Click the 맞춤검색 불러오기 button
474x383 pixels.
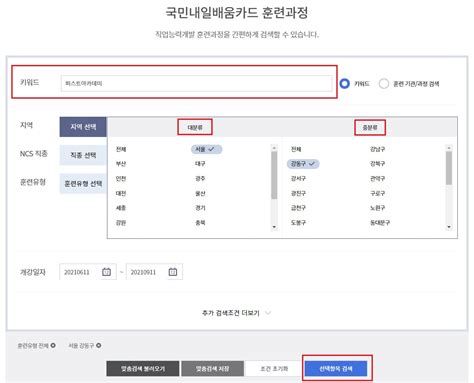(x=143, y=369)
